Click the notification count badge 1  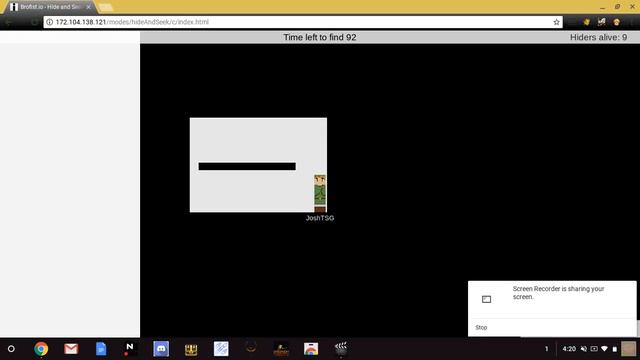click(547, 349)
